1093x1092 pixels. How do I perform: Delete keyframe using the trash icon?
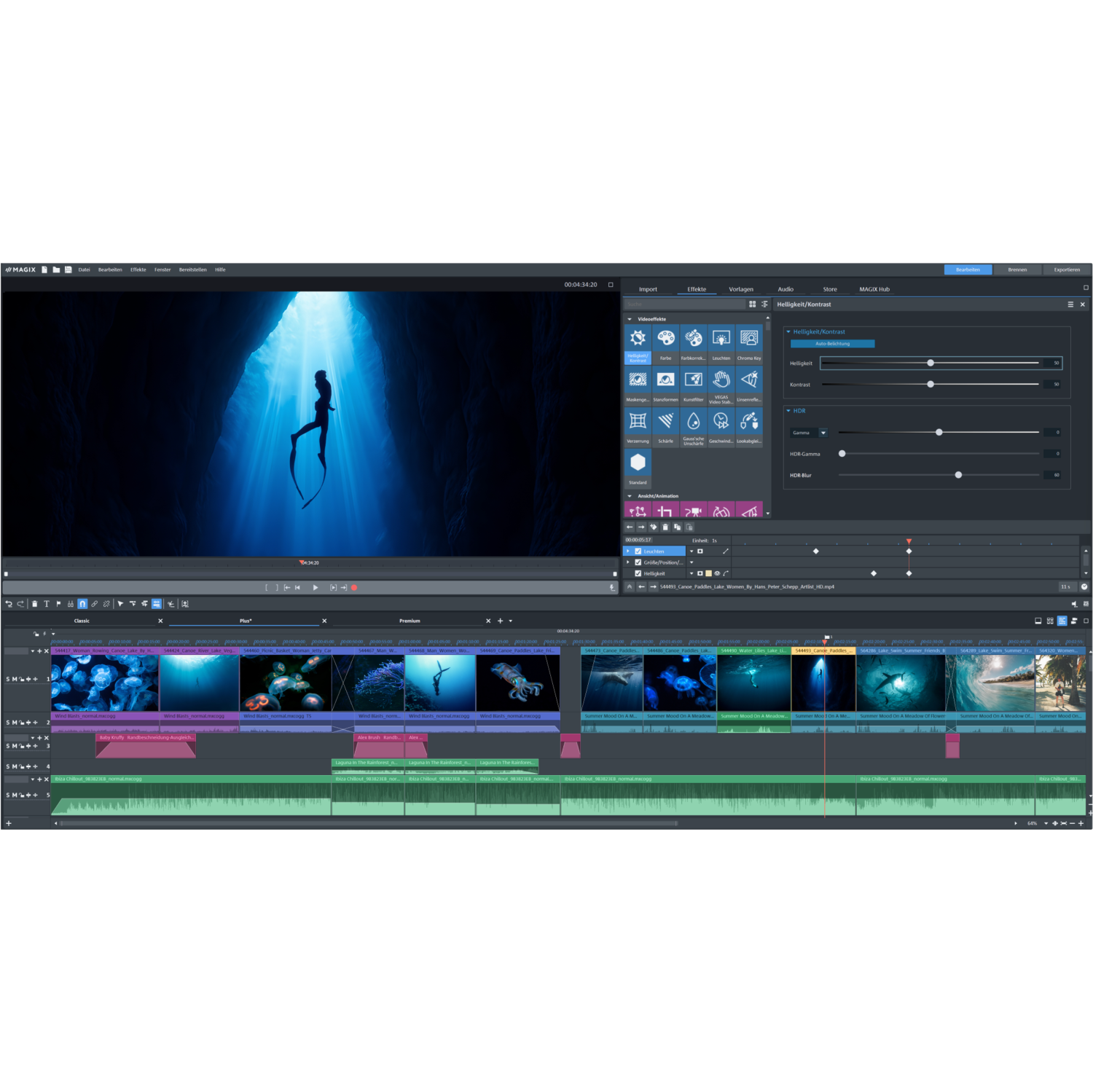(664, 527)
